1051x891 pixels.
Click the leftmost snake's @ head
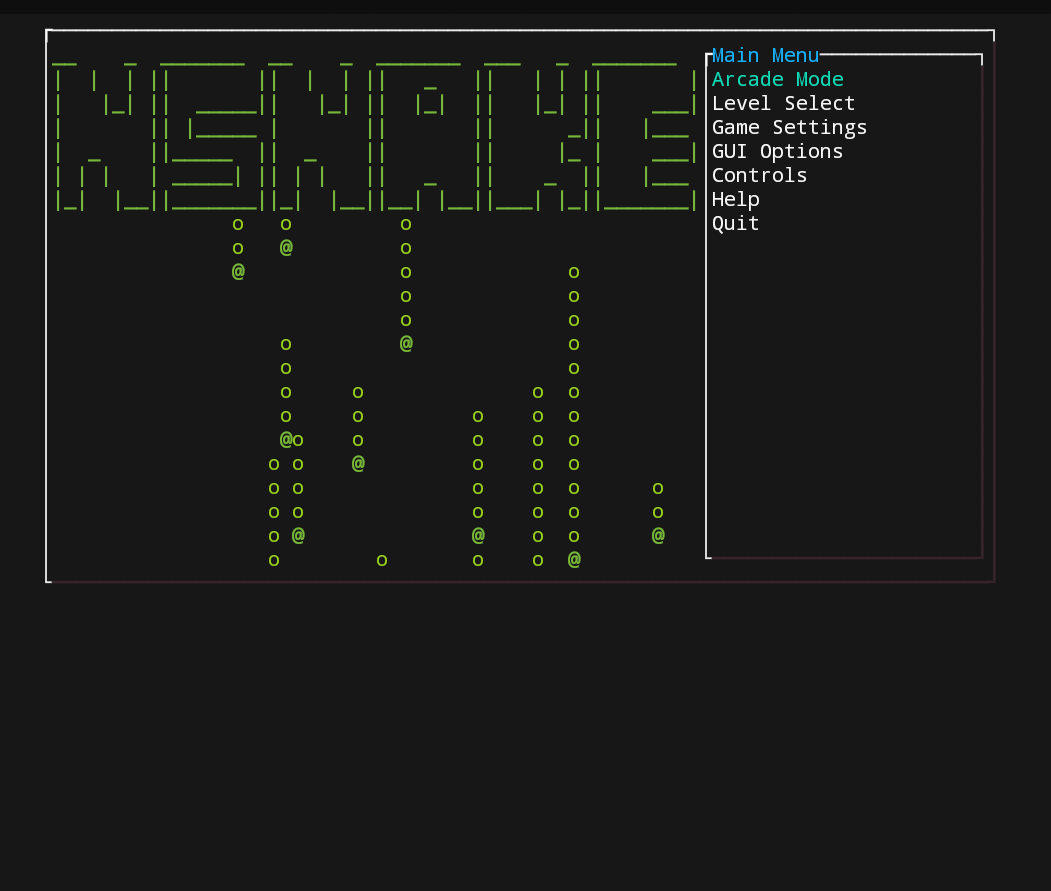point(238,272)
